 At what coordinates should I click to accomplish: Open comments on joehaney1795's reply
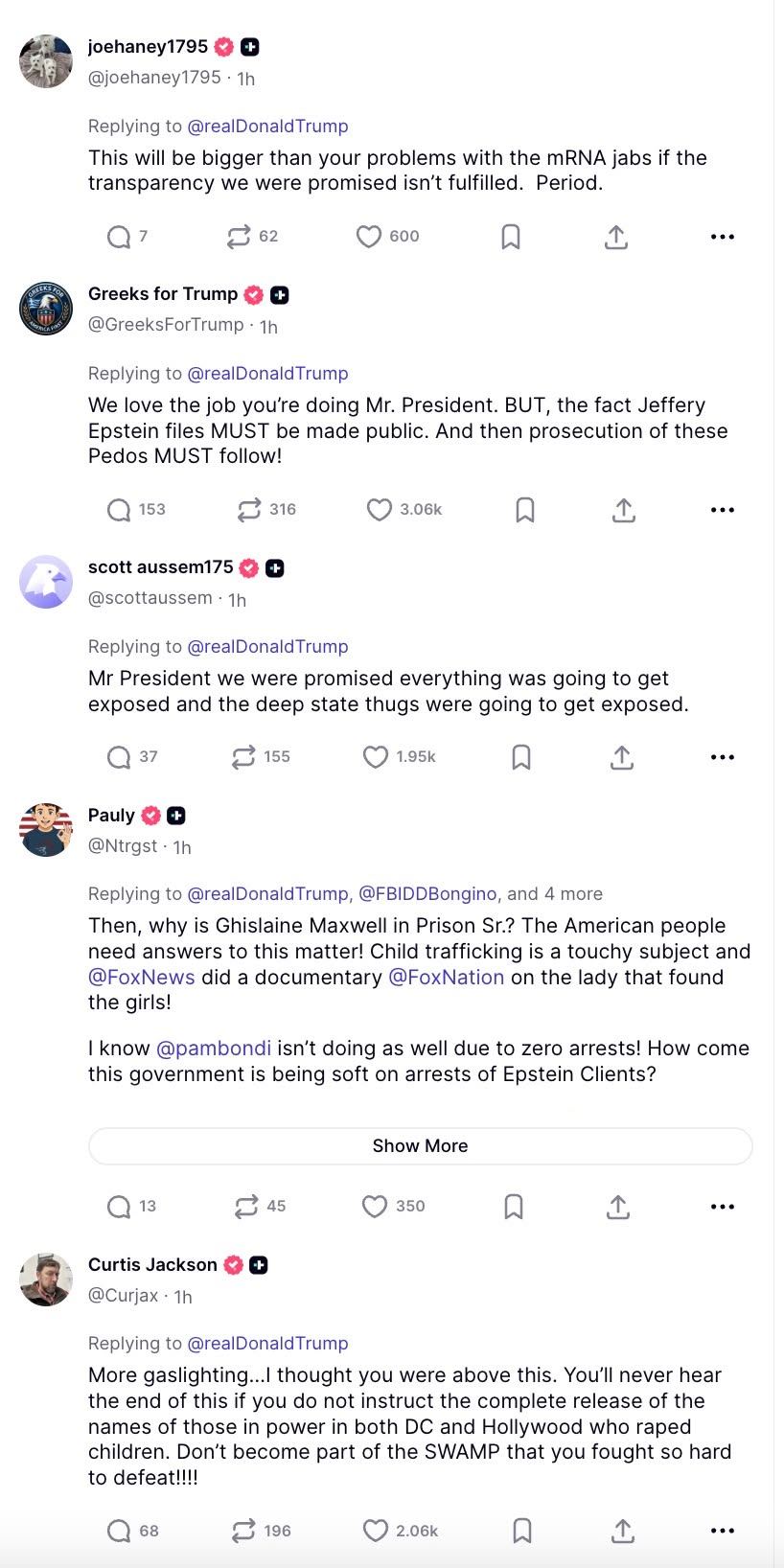click(x=119, y=237)
